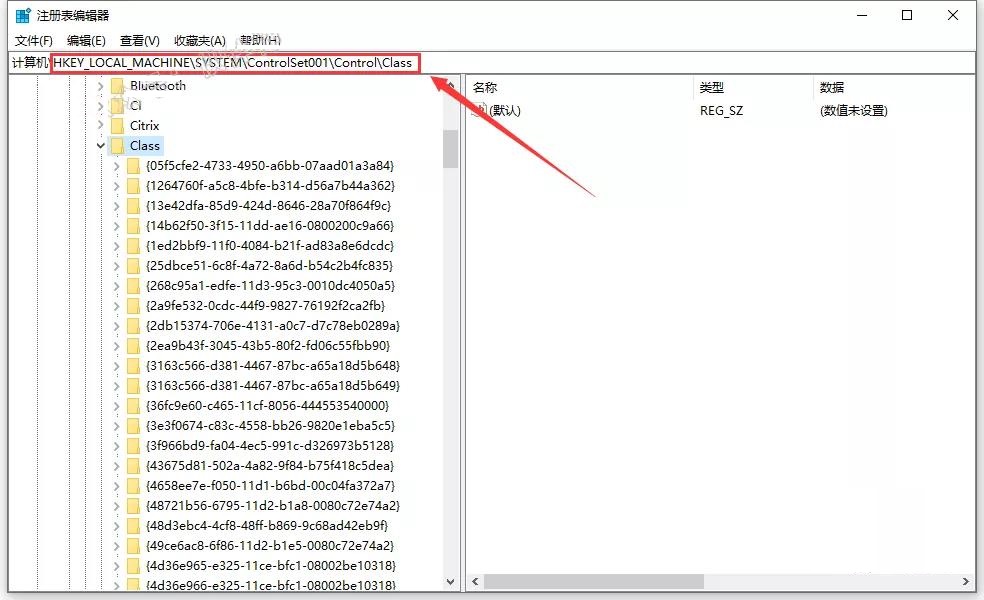The height and width of the screenshot is (600, 984).
Task: Expand the CI key
Action: pos(100,106)
